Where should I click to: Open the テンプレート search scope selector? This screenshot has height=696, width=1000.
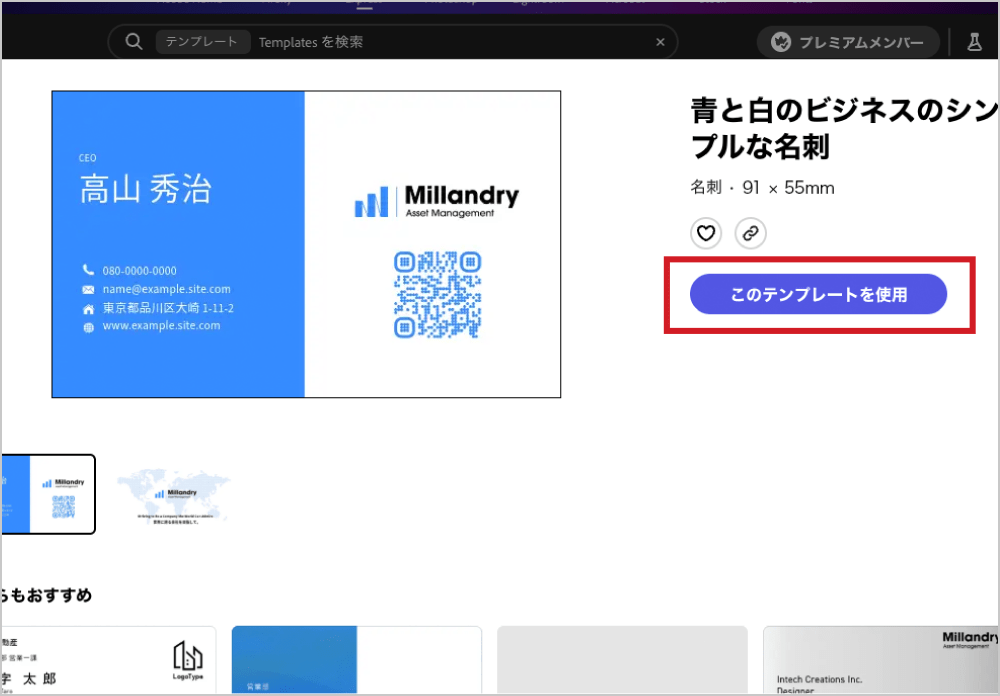click(203, 41)
